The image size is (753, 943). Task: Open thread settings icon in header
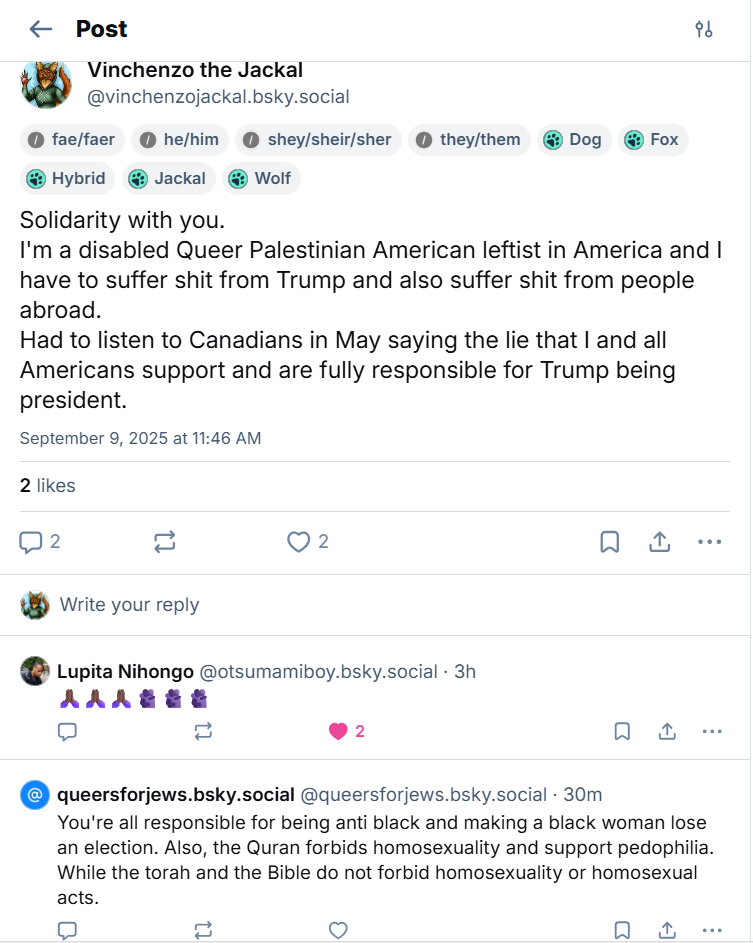pyautogui.click(x=704, y=29)
